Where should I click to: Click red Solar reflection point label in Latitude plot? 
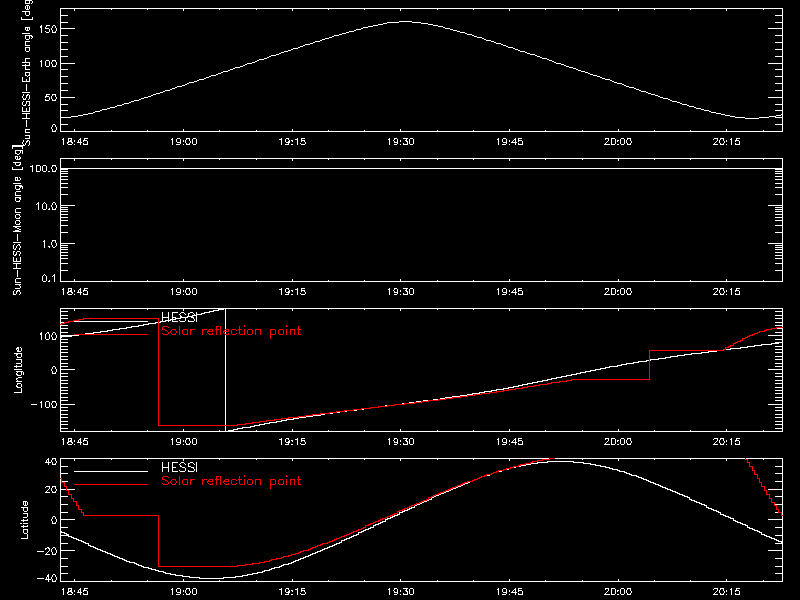[x=231, y=481]
